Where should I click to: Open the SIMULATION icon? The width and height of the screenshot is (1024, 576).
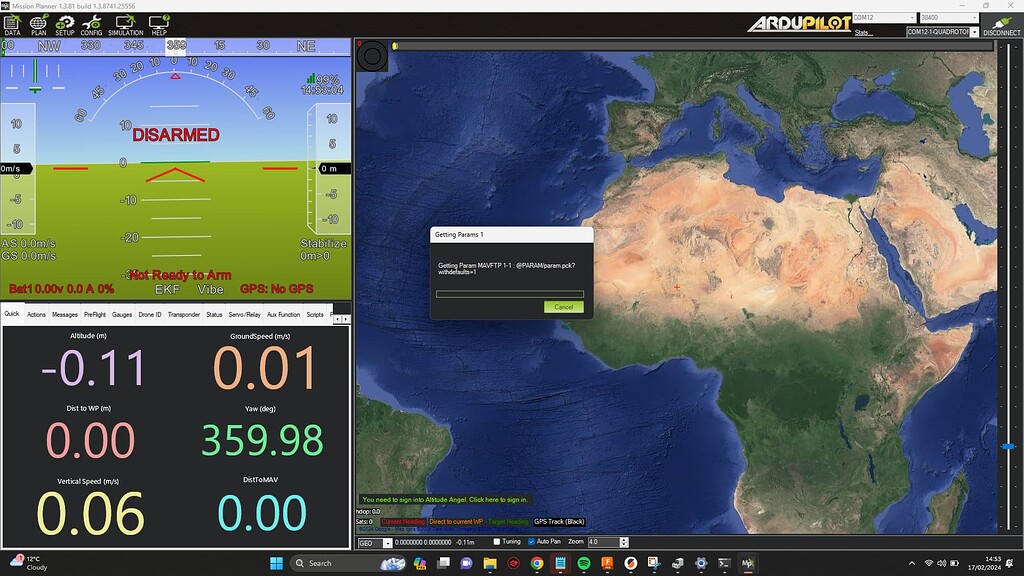[125, 25]
